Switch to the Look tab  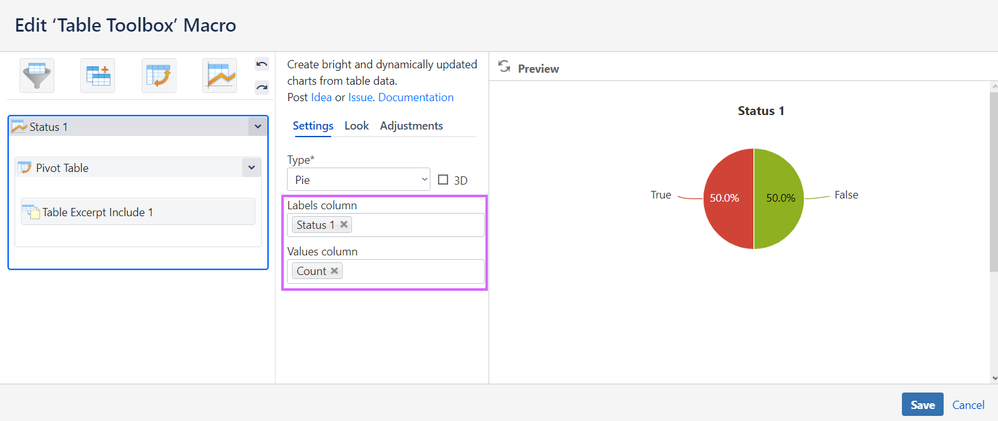tap(356, 125)
